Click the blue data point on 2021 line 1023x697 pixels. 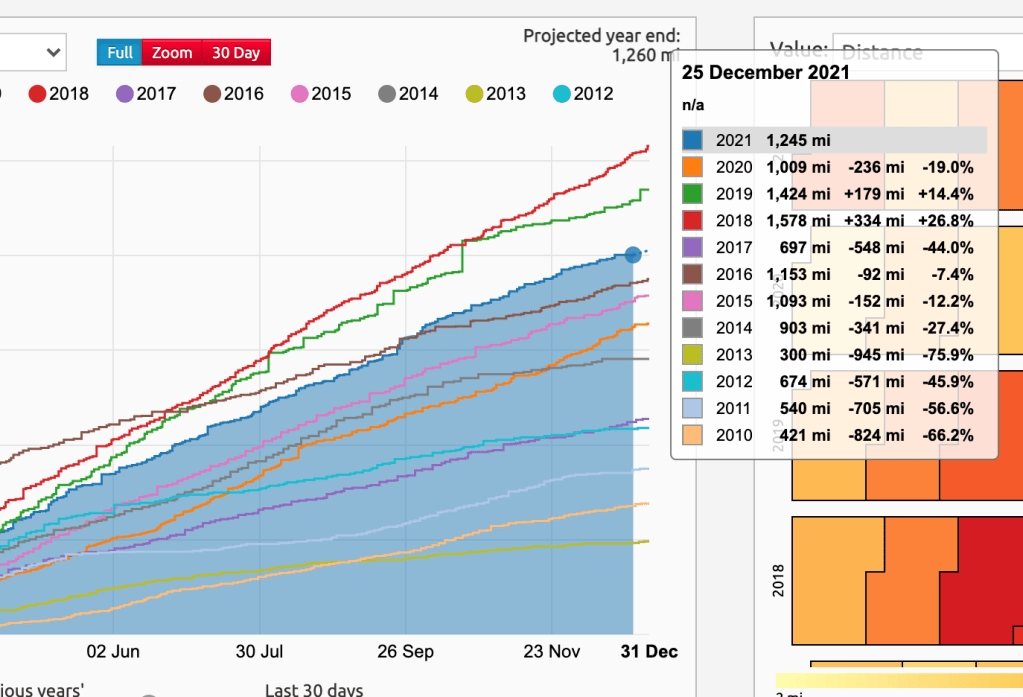pos(633,255)
